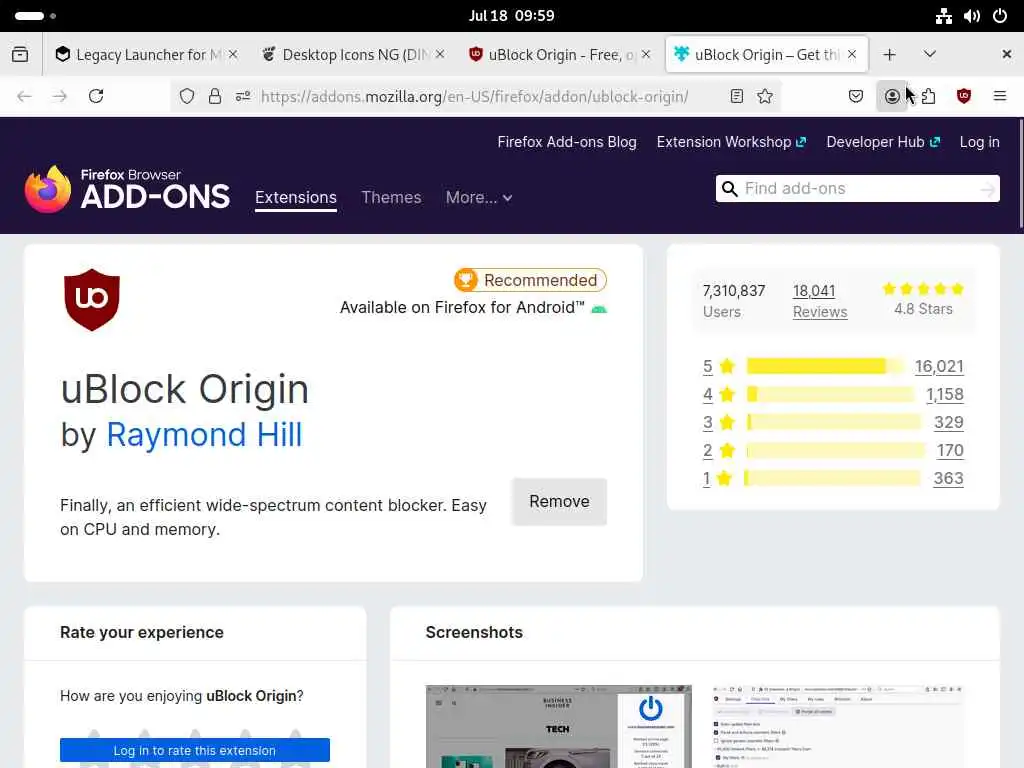List all tabs dropdown arrow
The width and height of the screenshot is (1024, 768).
tap(929, 55)
